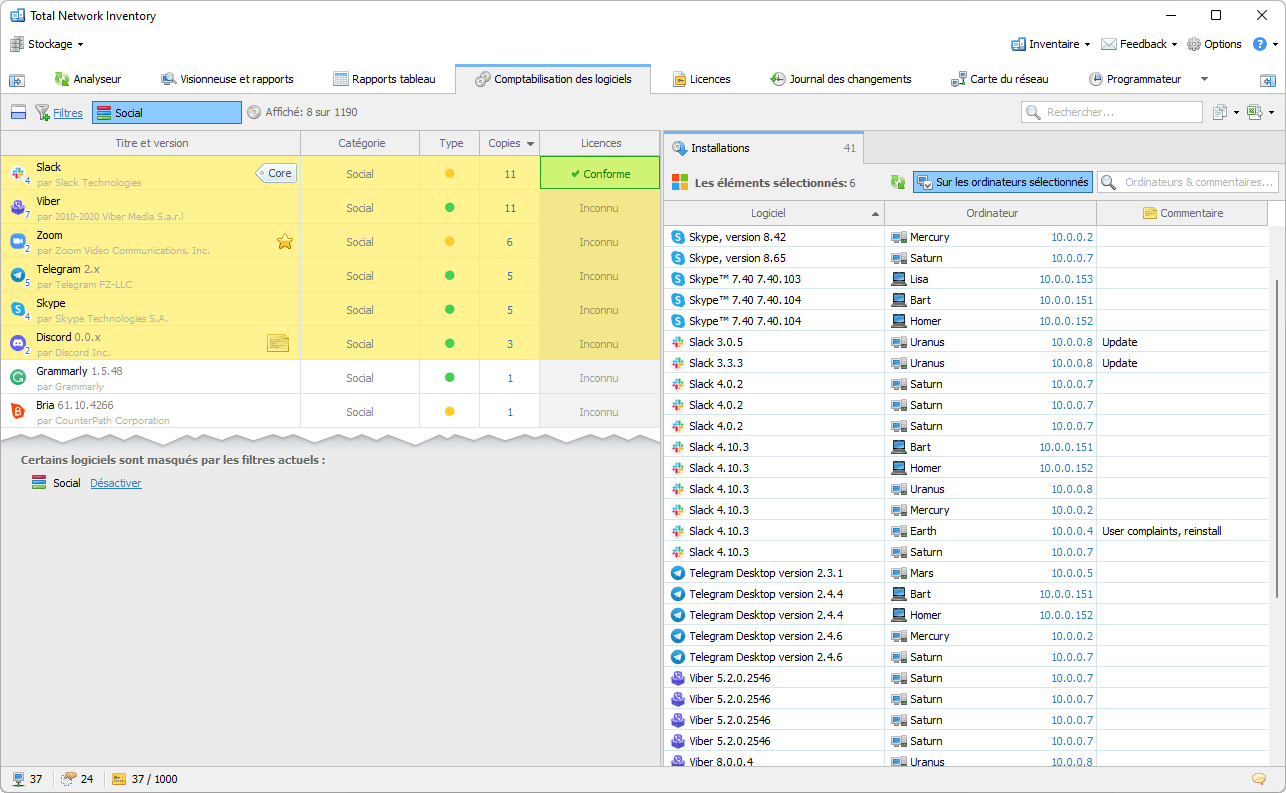Click the Conforme license status for Slack

[600, 173]
